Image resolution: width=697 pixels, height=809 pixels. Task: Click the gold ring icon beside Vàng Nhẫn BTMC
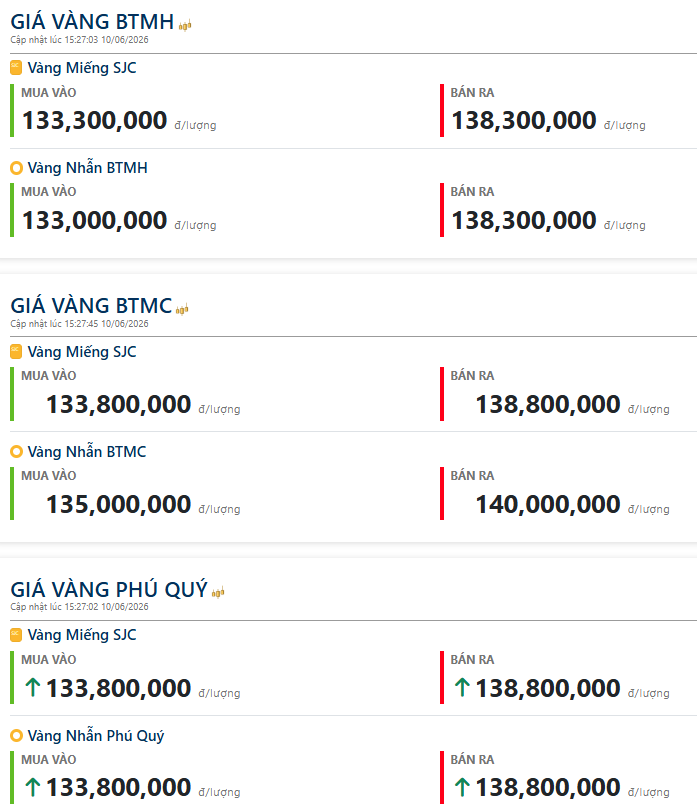17,451
